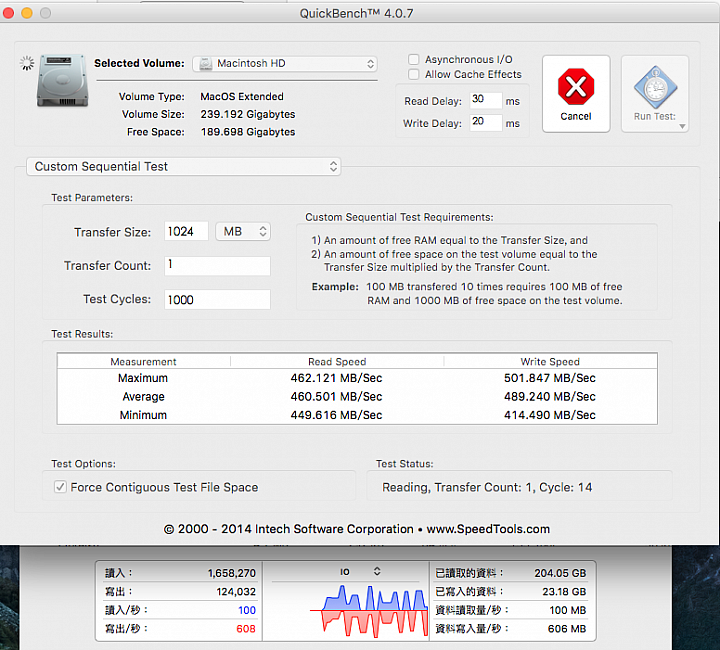Viewport: 720px width, 650px height.
Task: Click the 606 MB data written per second value
Action: (567, 628)
